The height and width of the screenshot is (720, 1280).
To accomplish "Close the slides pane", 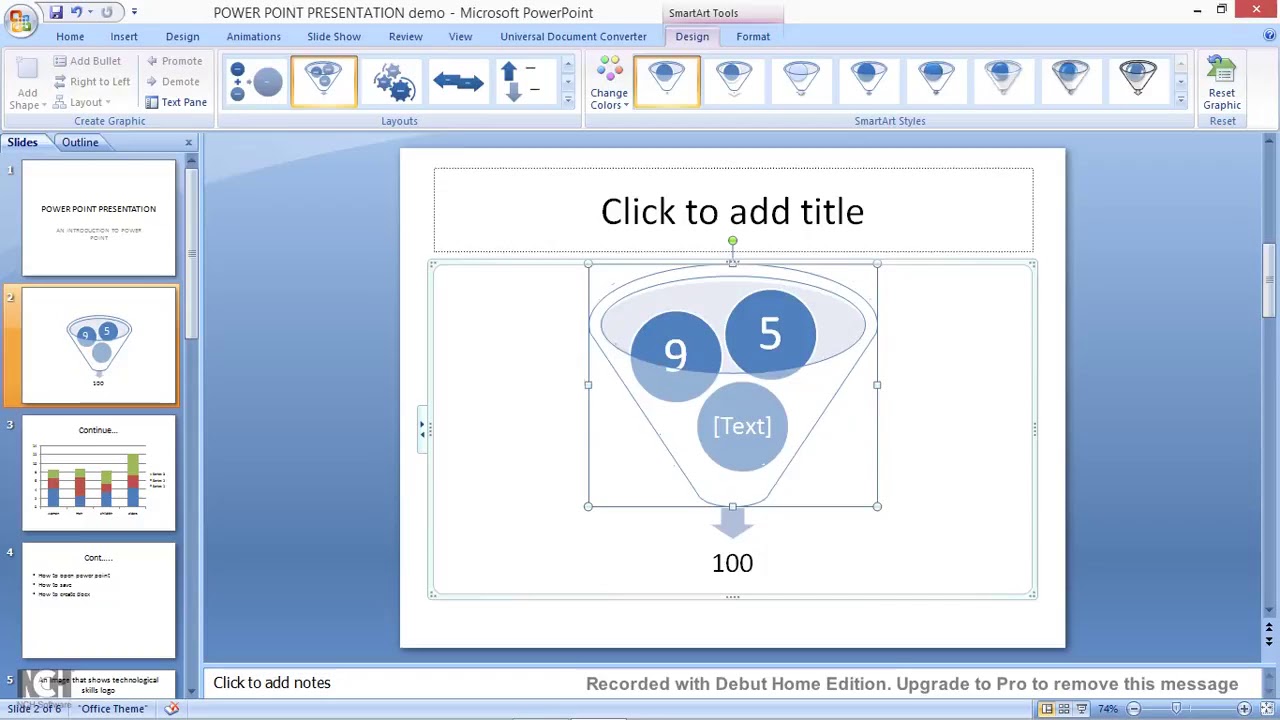I will 188,142.
